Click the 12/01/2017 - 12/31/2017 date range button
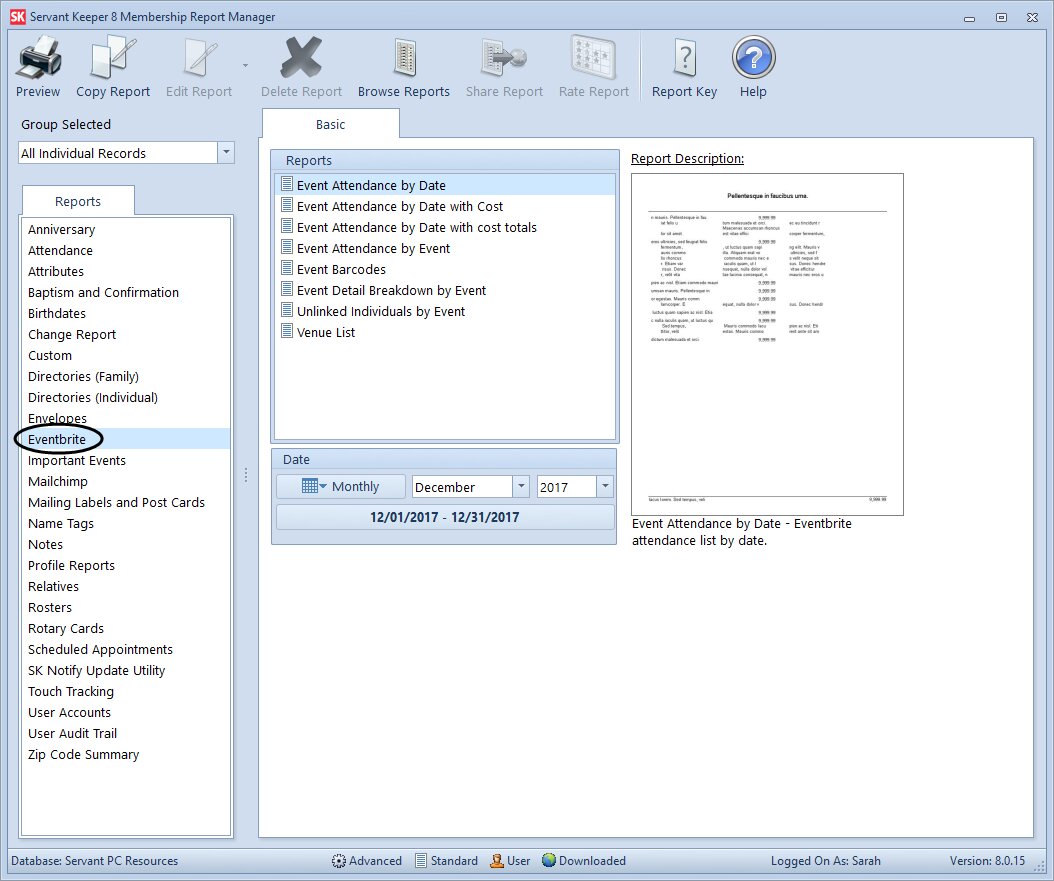 tap(445, 517)
